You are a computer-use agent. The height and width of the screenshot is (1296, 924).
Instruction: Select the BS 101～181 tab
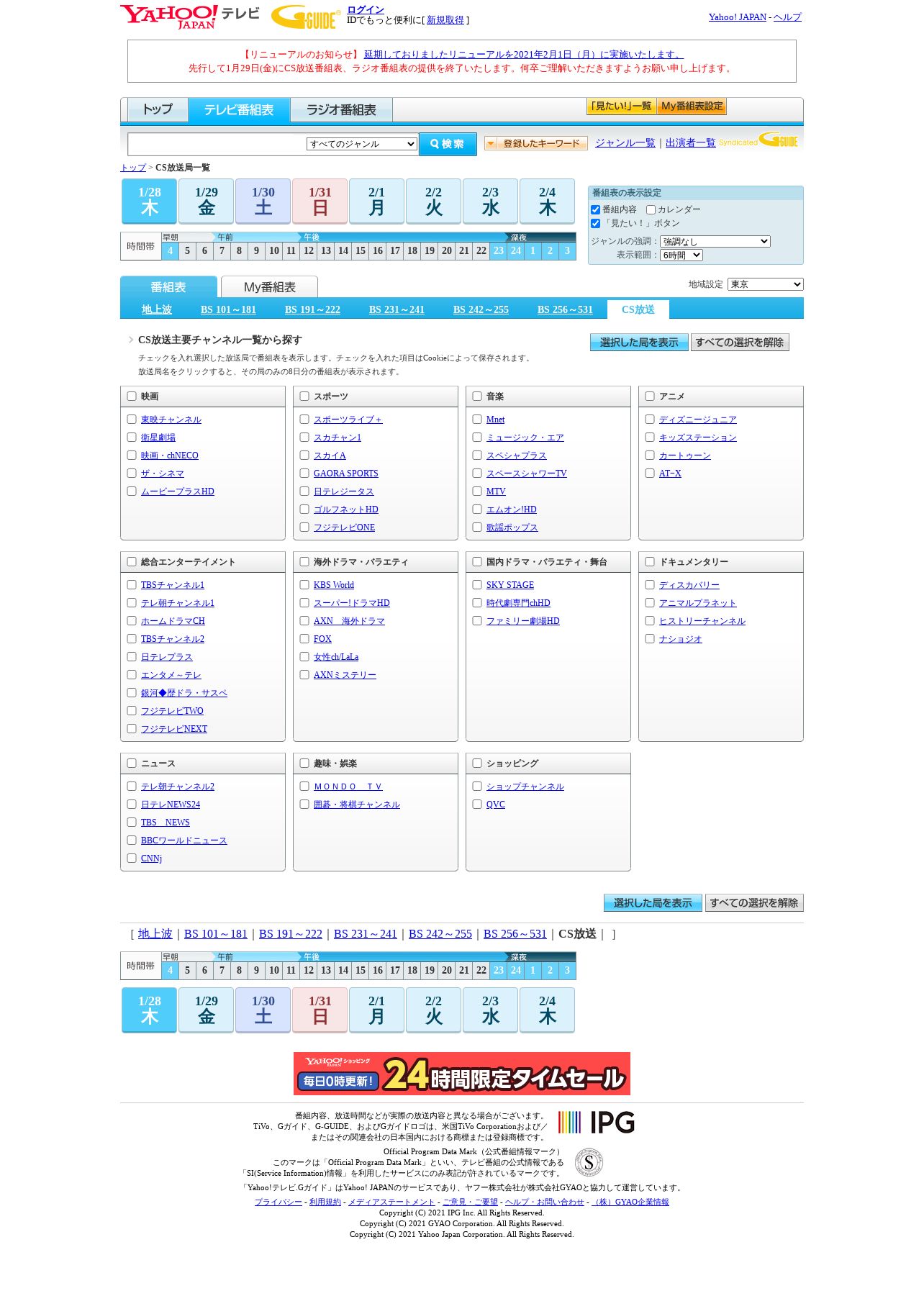[x=228, y=309]
